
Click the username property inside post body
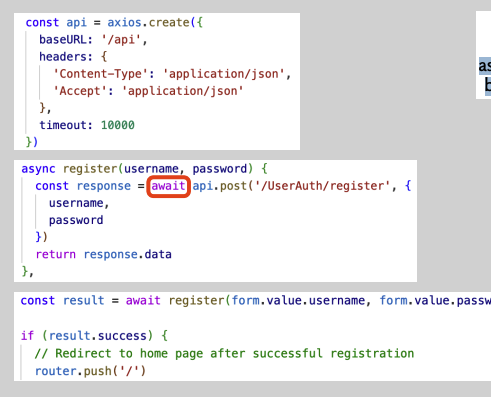click(x=76, y=203)
